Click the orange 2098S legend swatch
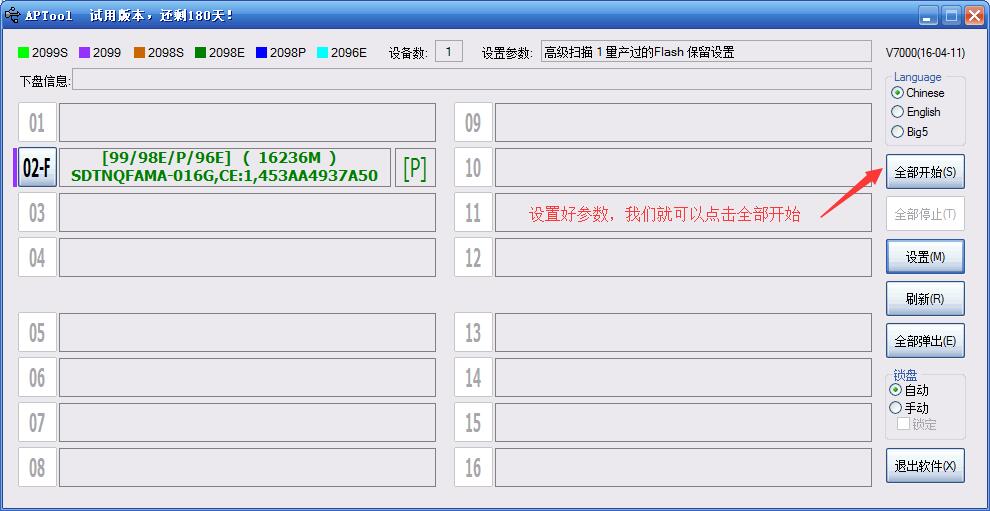The image size is (990, 511). coord(140,52)
